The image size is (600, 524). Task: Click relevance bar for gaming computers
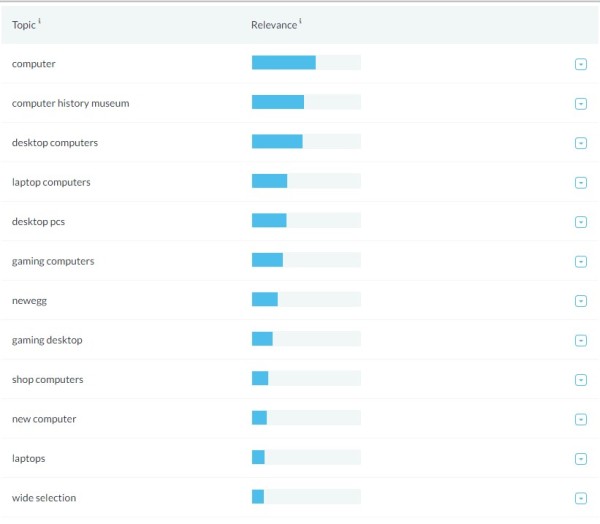pyautogui.click(x=306, y=260)
